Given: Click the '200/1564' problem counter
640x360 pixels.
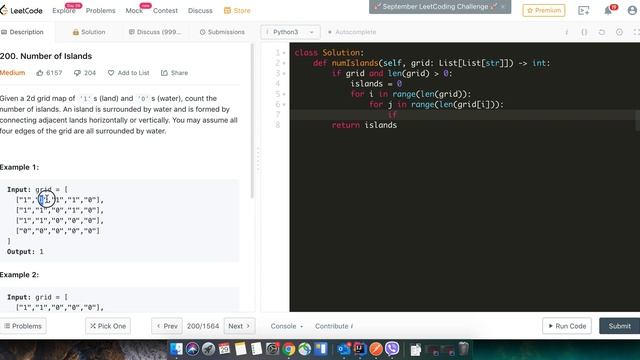Looking at the screenshot, I should pos(203,326).
